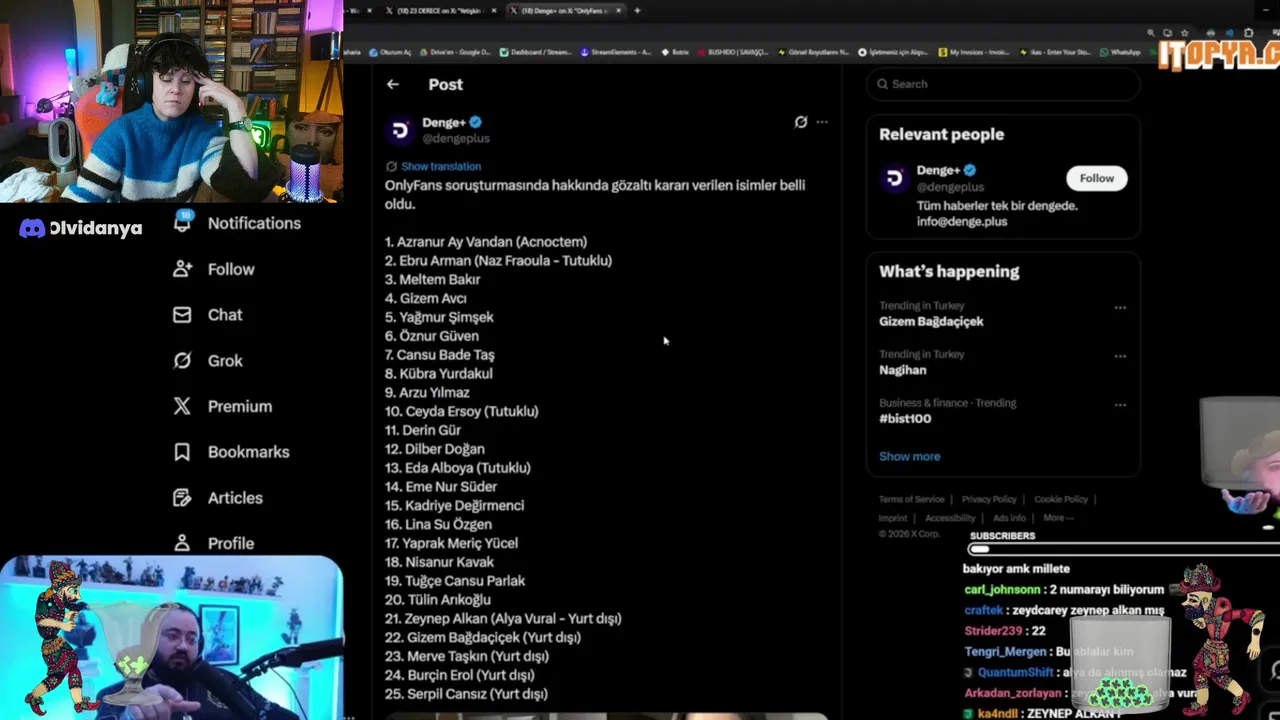Image resolution: width=1280 pixels, height=720 pixels.
Task: Open the Bookmarks sidebar item
Action: (x=231, y=452)
